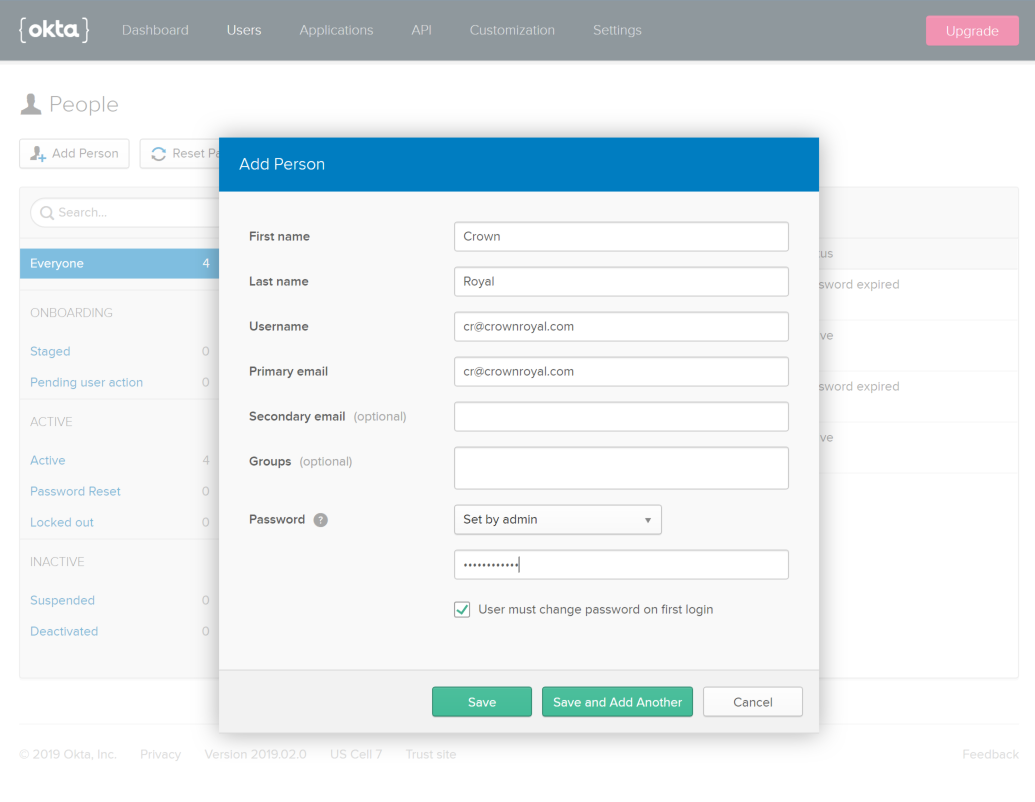Open the Users menu
The width and height of the screenshot is (1035, 802).
(243, 30)
